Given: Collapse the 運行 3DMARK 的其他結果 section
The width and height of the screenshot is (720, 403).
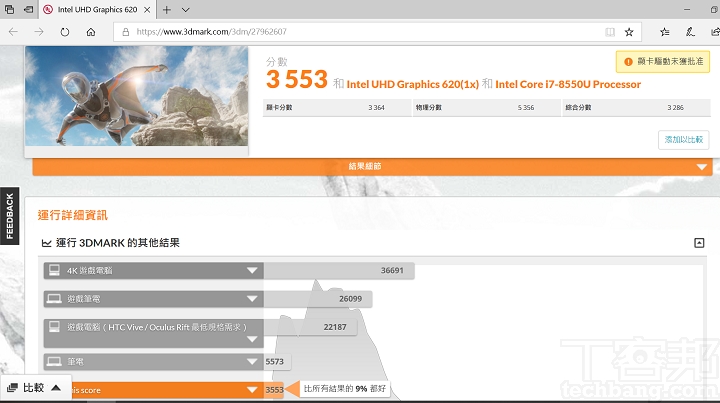Looking at the screenshot, I should pos(699,243).
